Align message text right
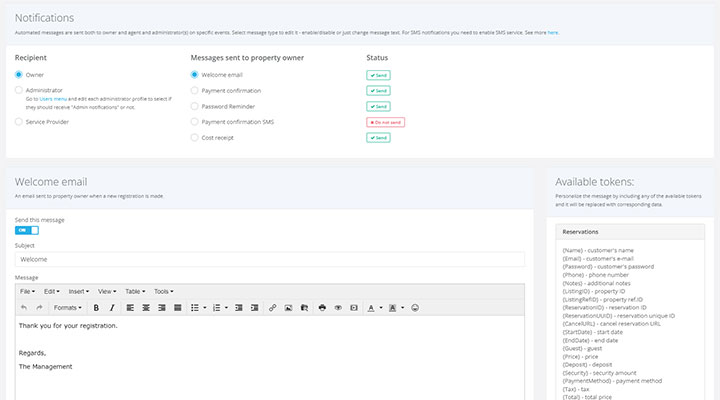Screen dimensions: 720x400 coord(162,308)
